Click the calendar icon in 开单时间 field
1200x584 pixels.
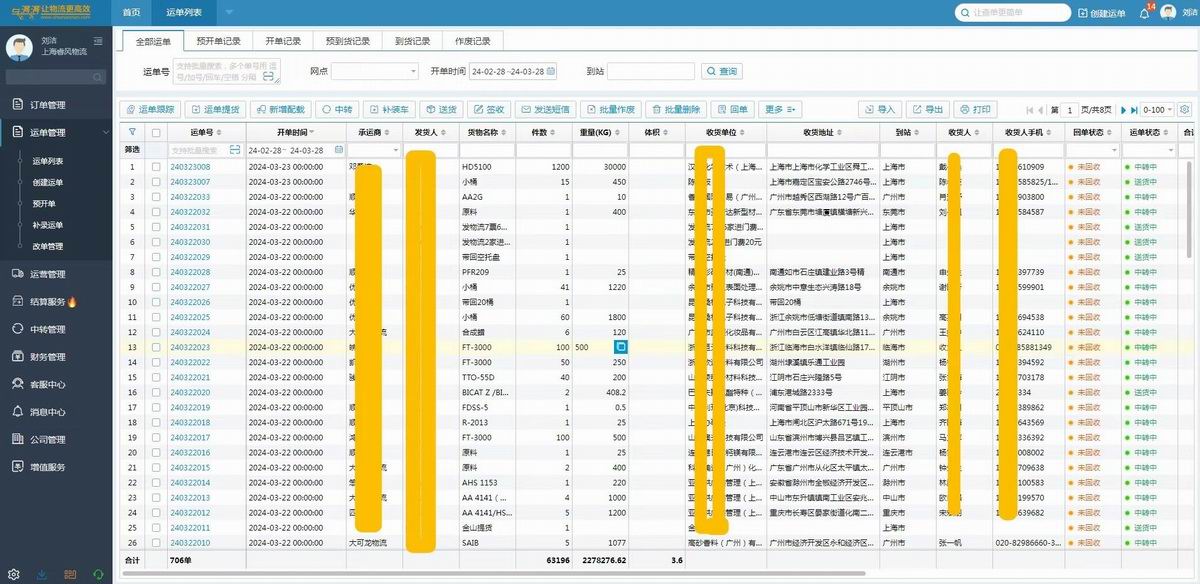coord(550,72)
